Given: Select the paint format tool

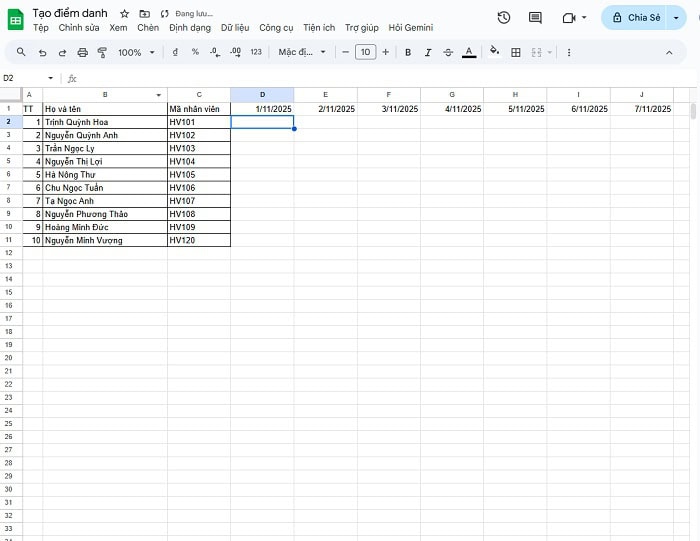Looking at the screenshot, I should click(102, 53).
